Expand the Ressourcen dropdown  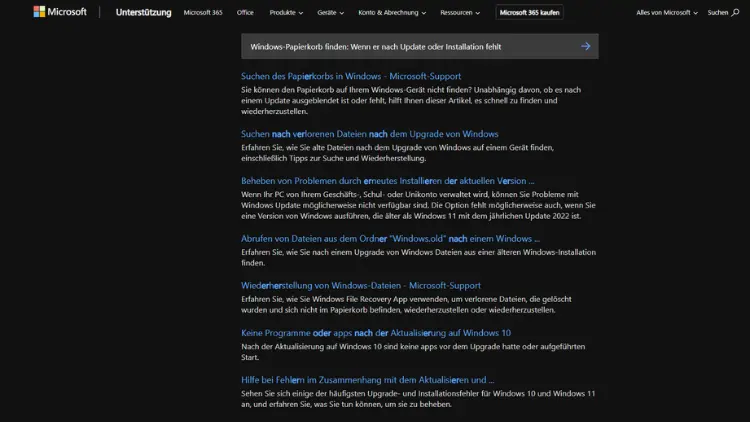click(x=460, y=12)
